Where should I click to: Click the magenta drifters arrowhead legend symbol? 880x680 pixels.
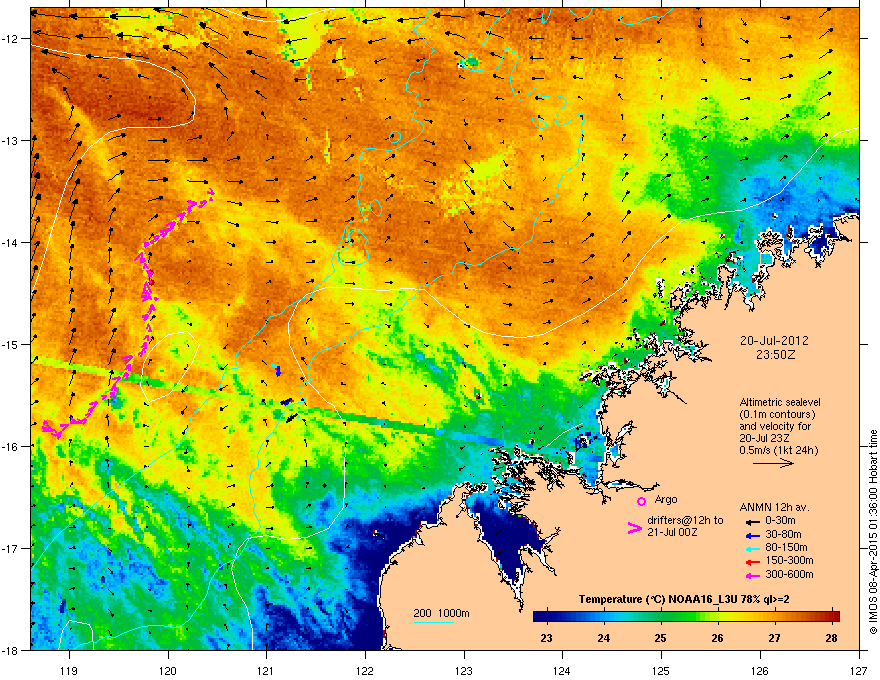tap(635, 527)
